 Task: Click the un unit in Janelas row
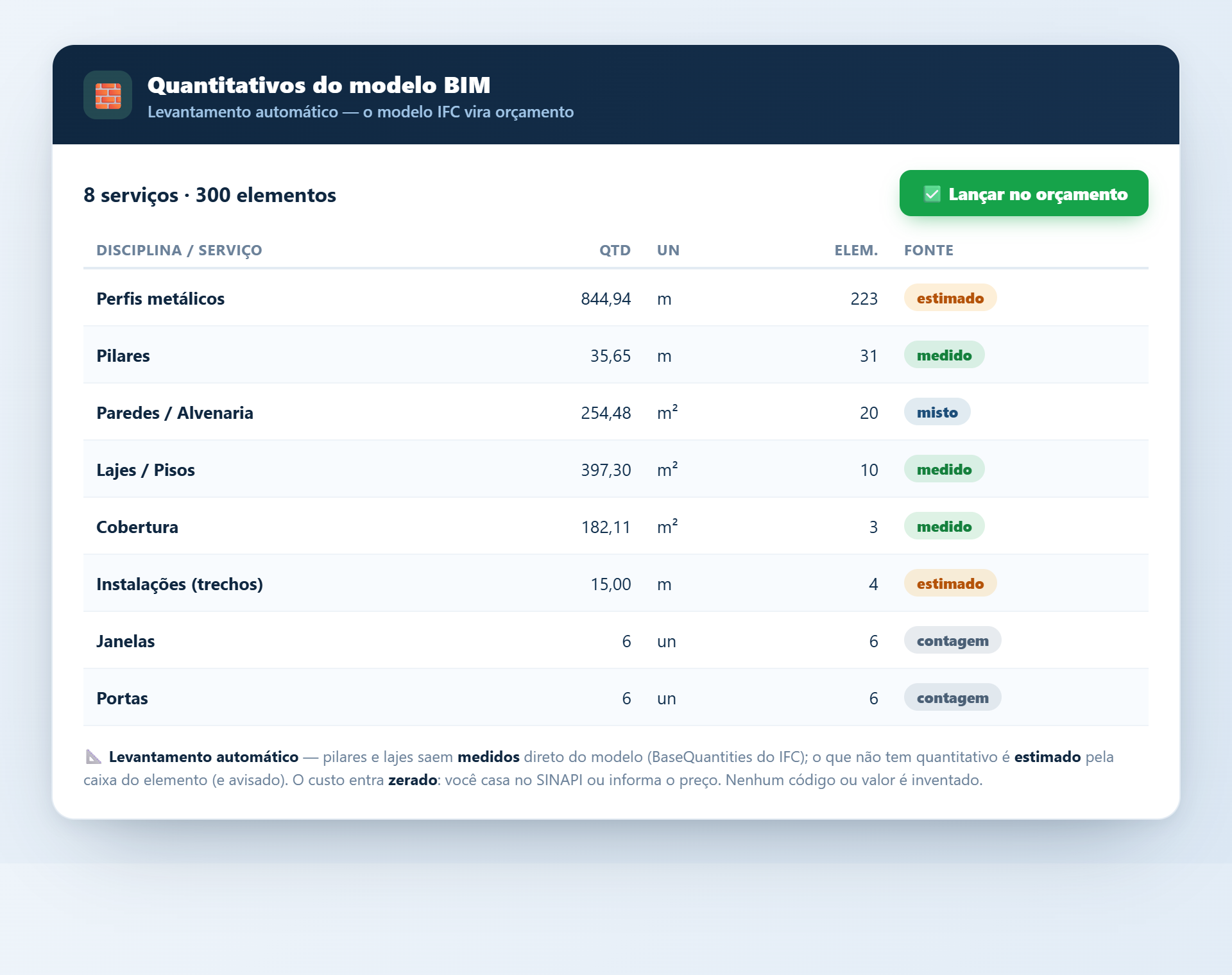(667, 641)
